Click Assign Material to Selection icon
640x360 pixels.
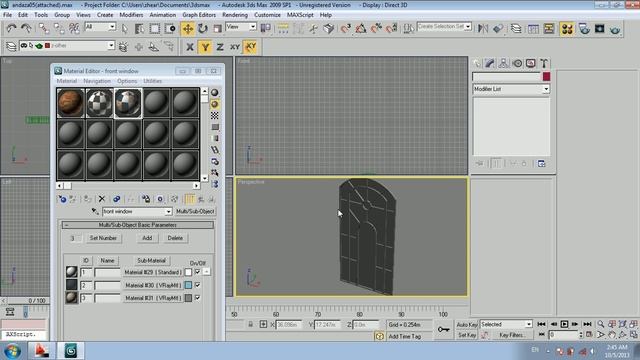coord(87,199)
